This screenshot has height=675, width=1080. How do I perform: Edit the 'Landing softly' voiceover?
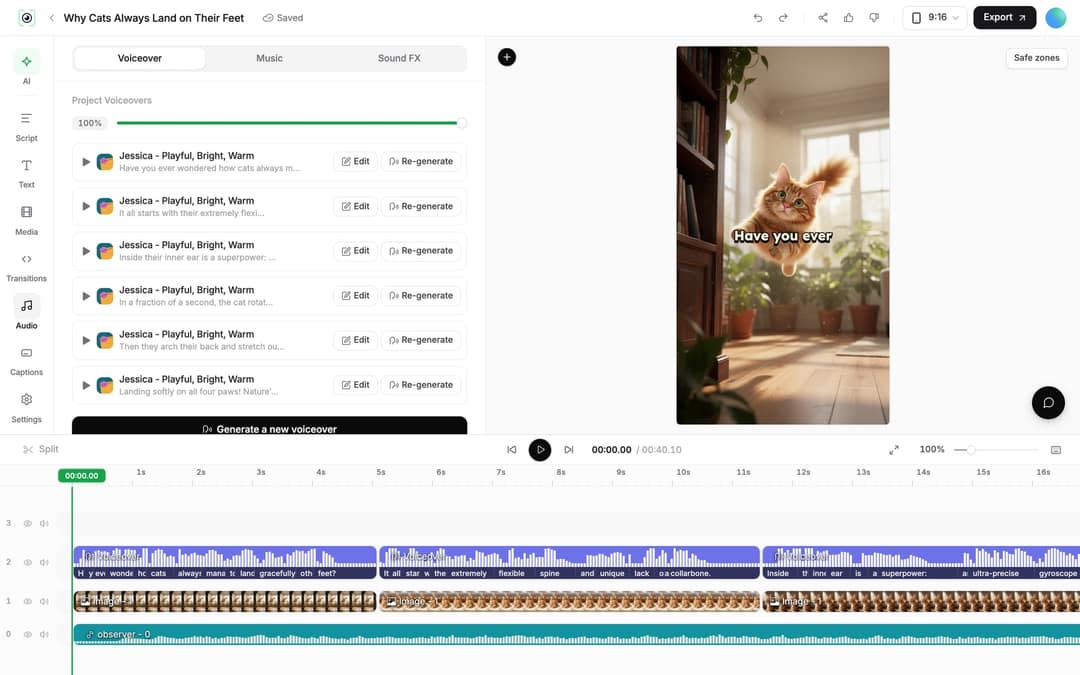click(x=355, y=385)
